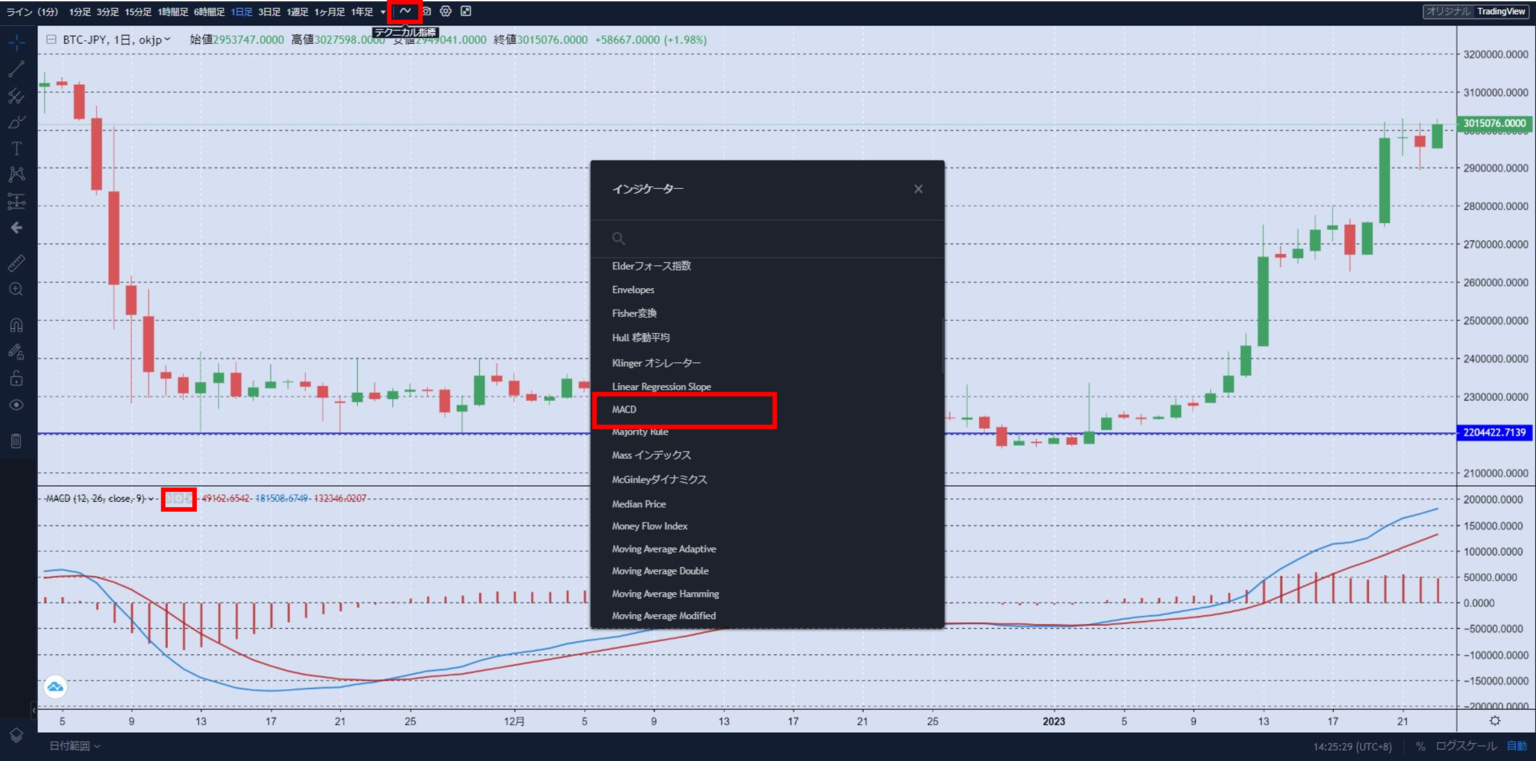Activate the zoom-in magnifier tool
The height and width of the screenshot is (761, 1536).
(16, 289)
